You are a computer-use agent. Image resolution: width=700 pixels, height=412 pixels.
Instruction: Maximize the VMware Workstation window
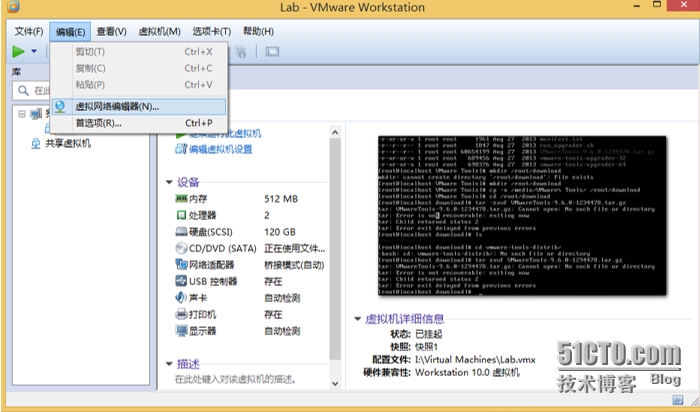657,4
